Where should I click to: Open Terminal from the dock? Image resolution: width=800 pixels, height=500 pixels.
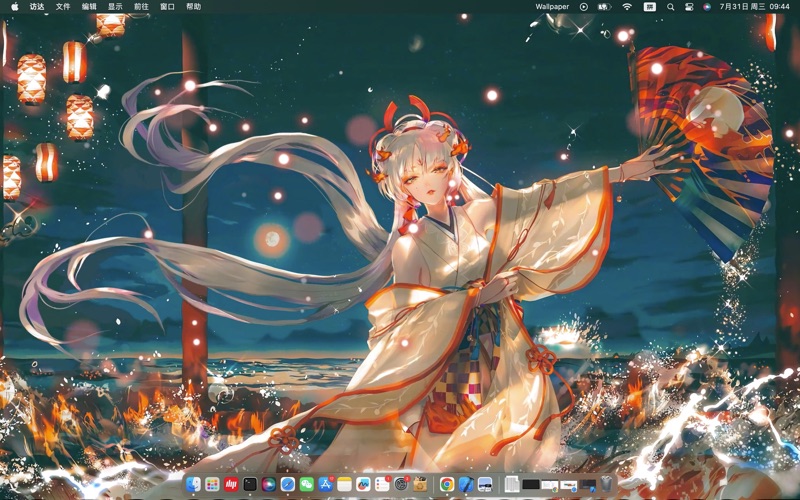pyautogui.click(x=250, y=484)
